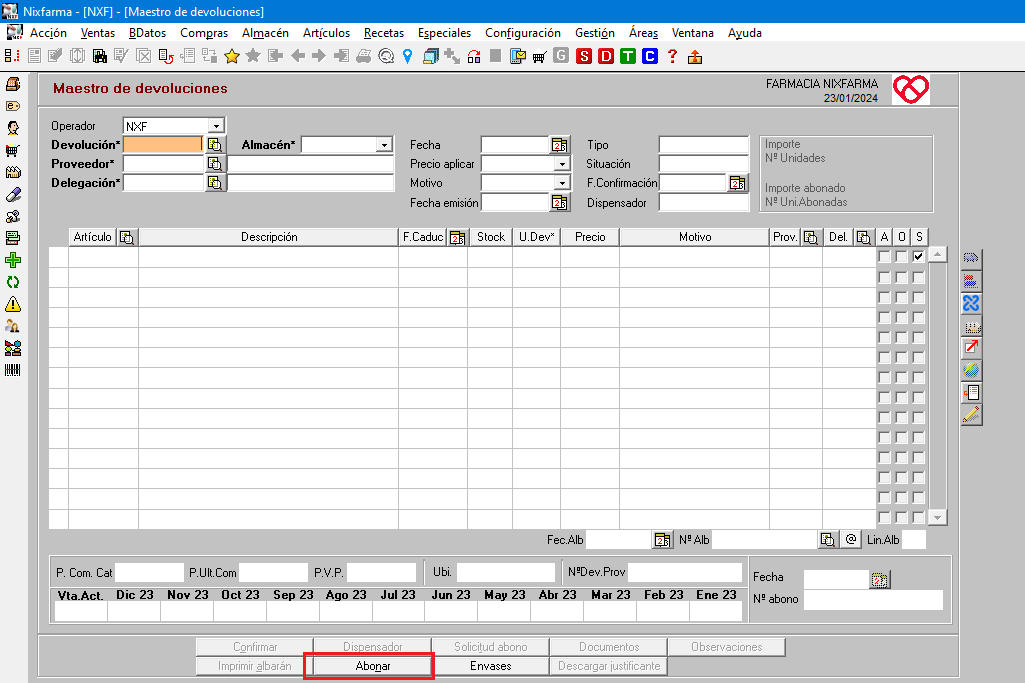Open the Proveedor lookup icon
Screen dimensions: 1025x683
point(215,163)
